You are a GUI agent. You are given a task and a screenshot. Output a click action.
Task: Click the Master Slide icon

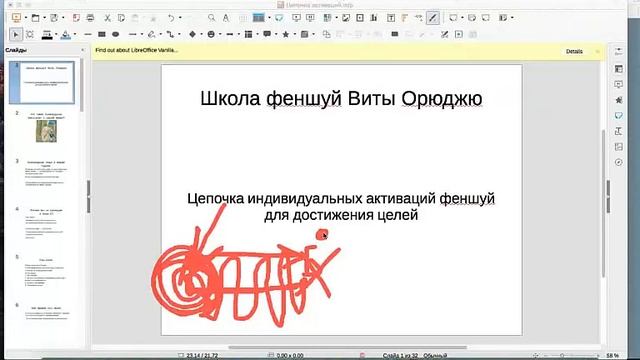(x=279, y=18)
